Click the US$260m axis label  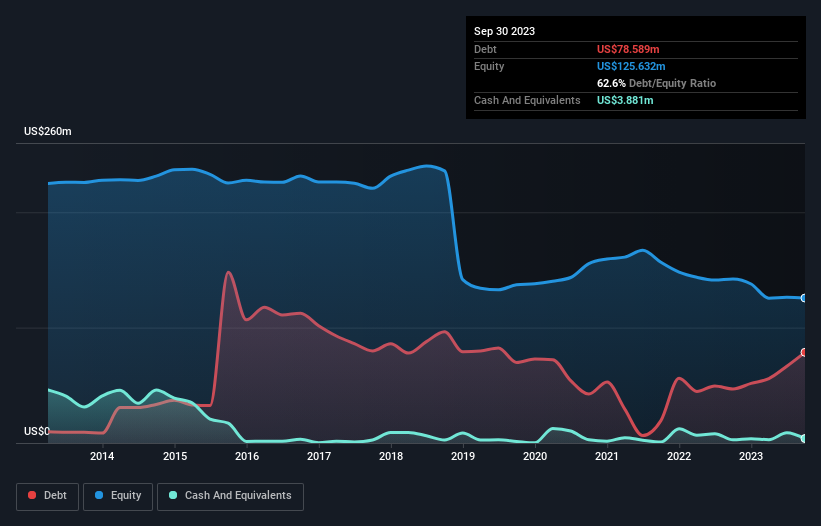pos(48,131)
